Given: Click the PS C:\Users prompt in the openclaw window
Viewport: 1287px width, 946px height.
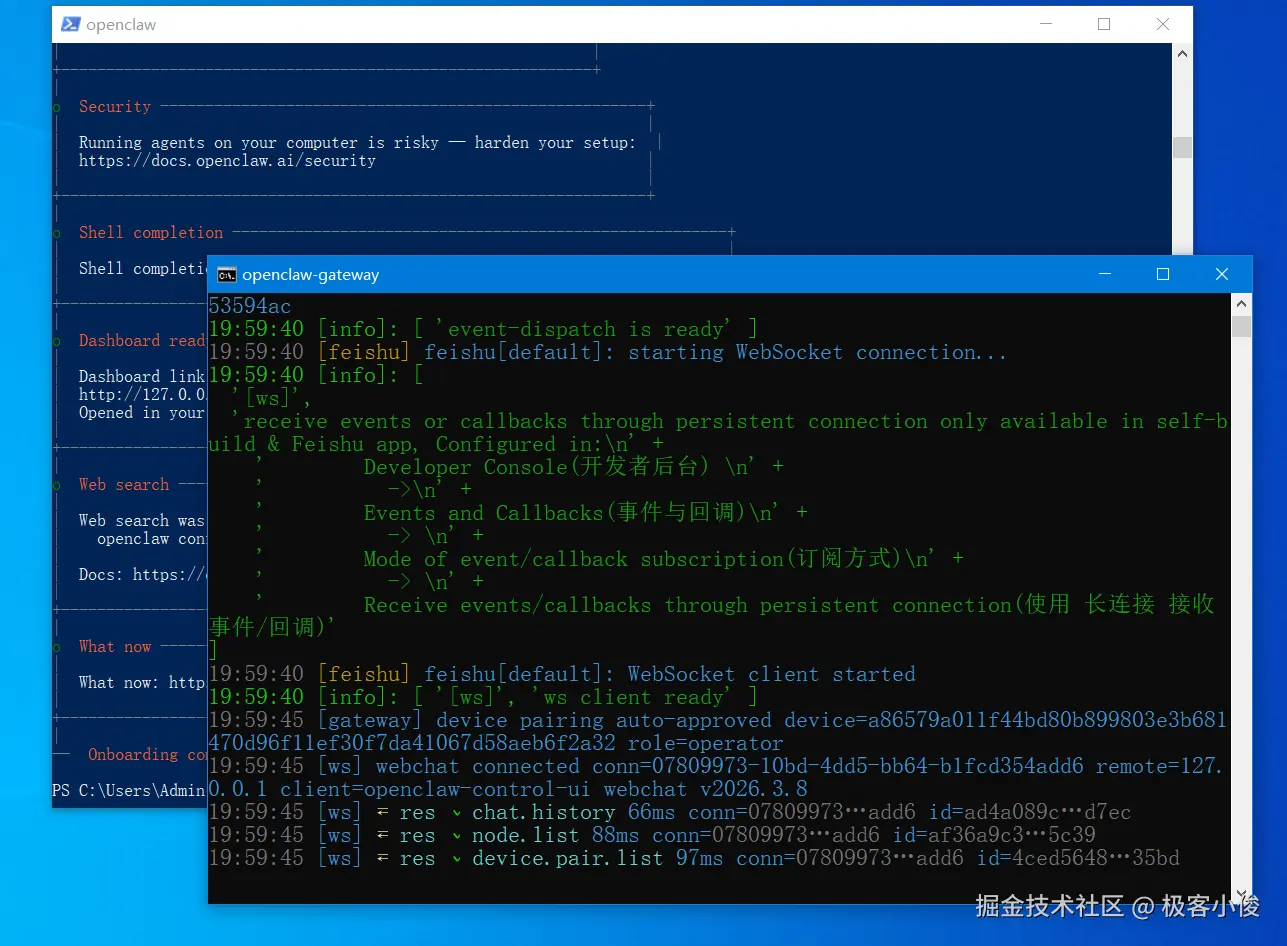Looking at the screenshot, I should coord(129,791).
